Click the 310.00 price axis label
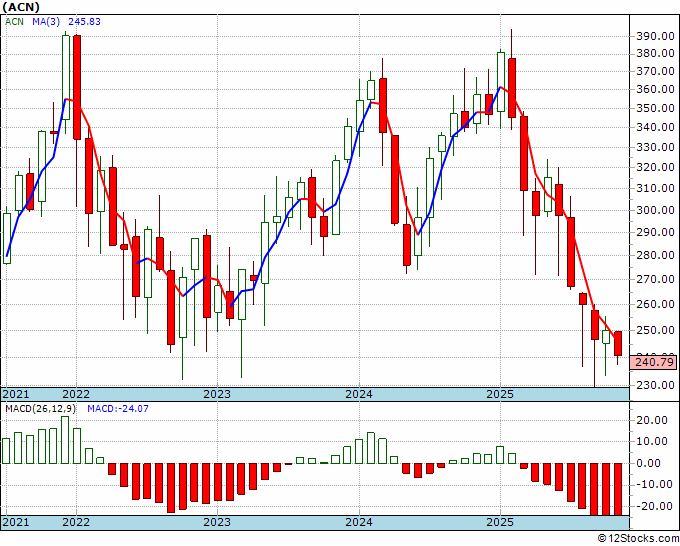Viewport: 680px width, 546px height. coord(655,188)
